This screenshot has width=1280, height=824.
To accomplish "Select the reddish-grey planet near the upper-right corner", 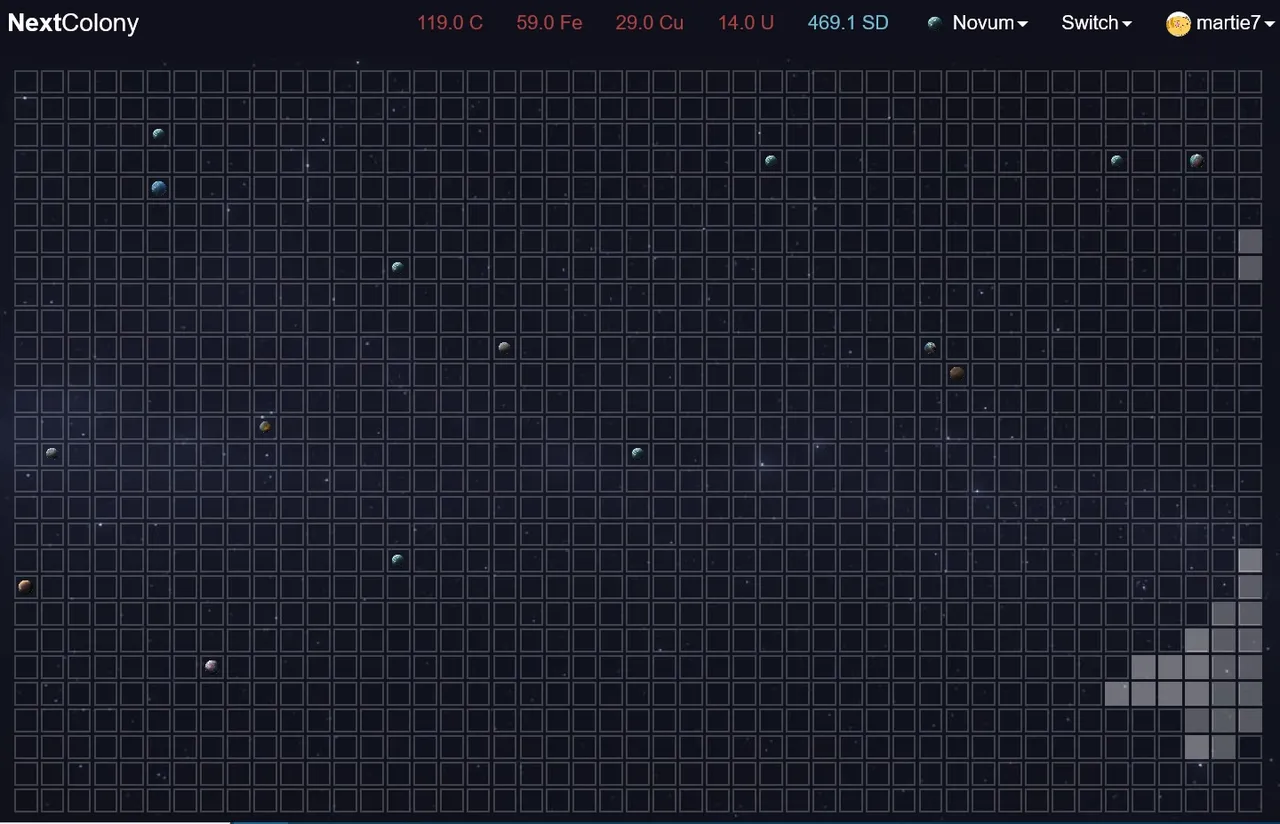I will point(1196,160).
